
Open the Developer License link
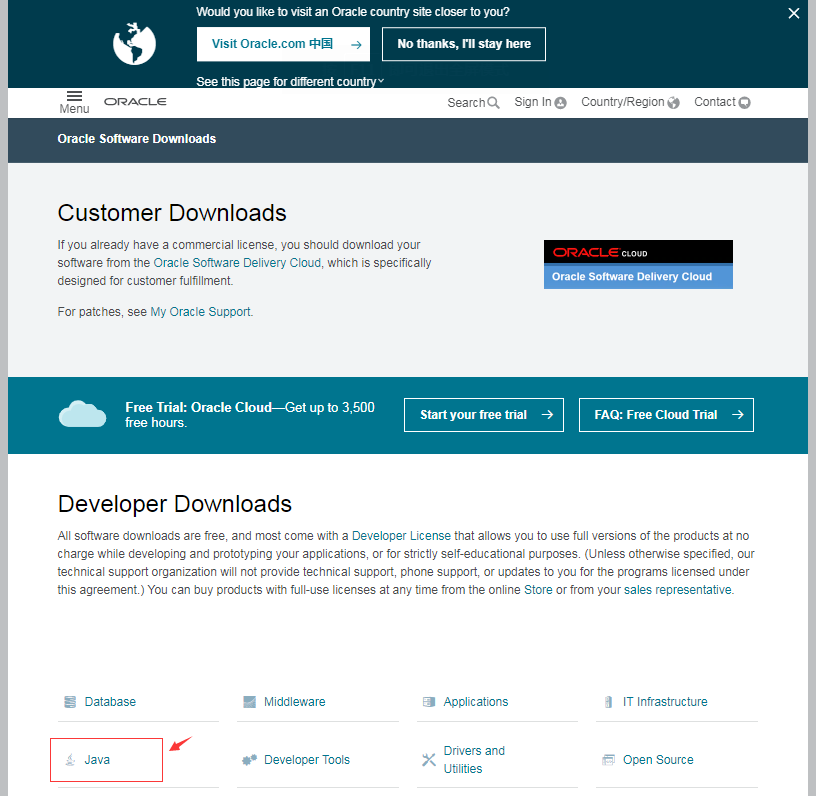pos(401,536)
